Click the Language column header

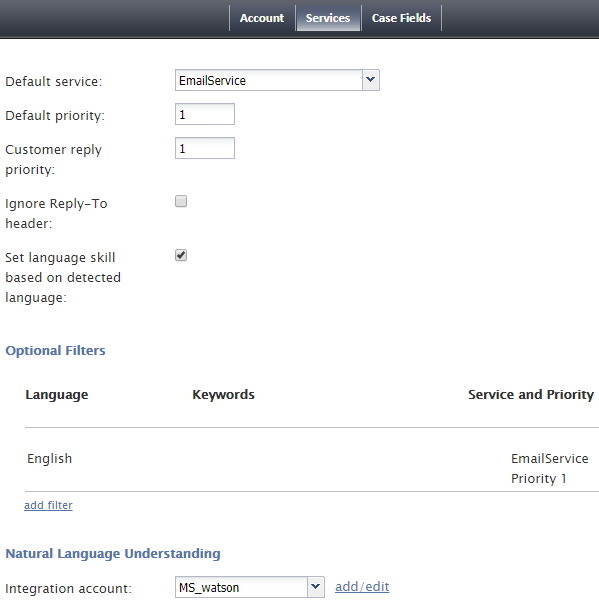tap(57, 395)
